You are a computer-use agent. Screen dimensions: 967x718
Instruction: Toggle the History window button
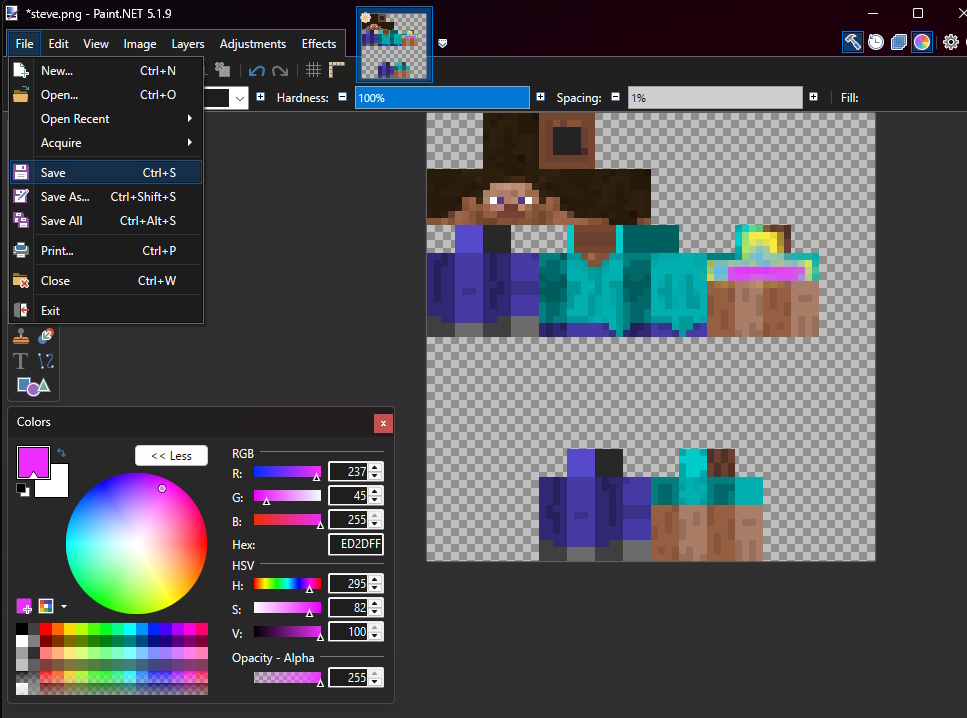click(x=875, y=42)
